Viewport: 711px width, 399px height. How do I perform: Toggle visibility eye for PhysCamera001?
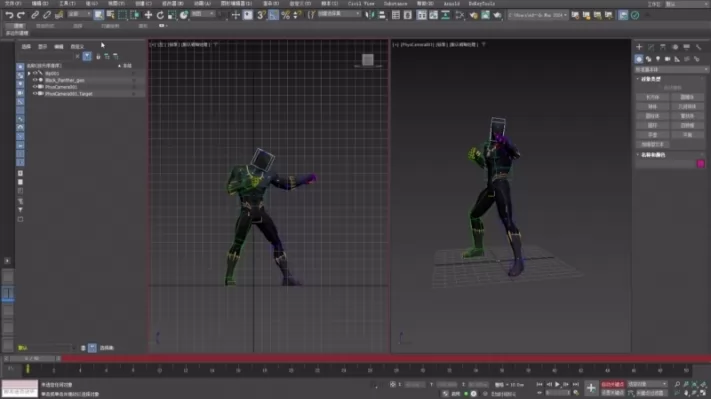pos(35,87)
